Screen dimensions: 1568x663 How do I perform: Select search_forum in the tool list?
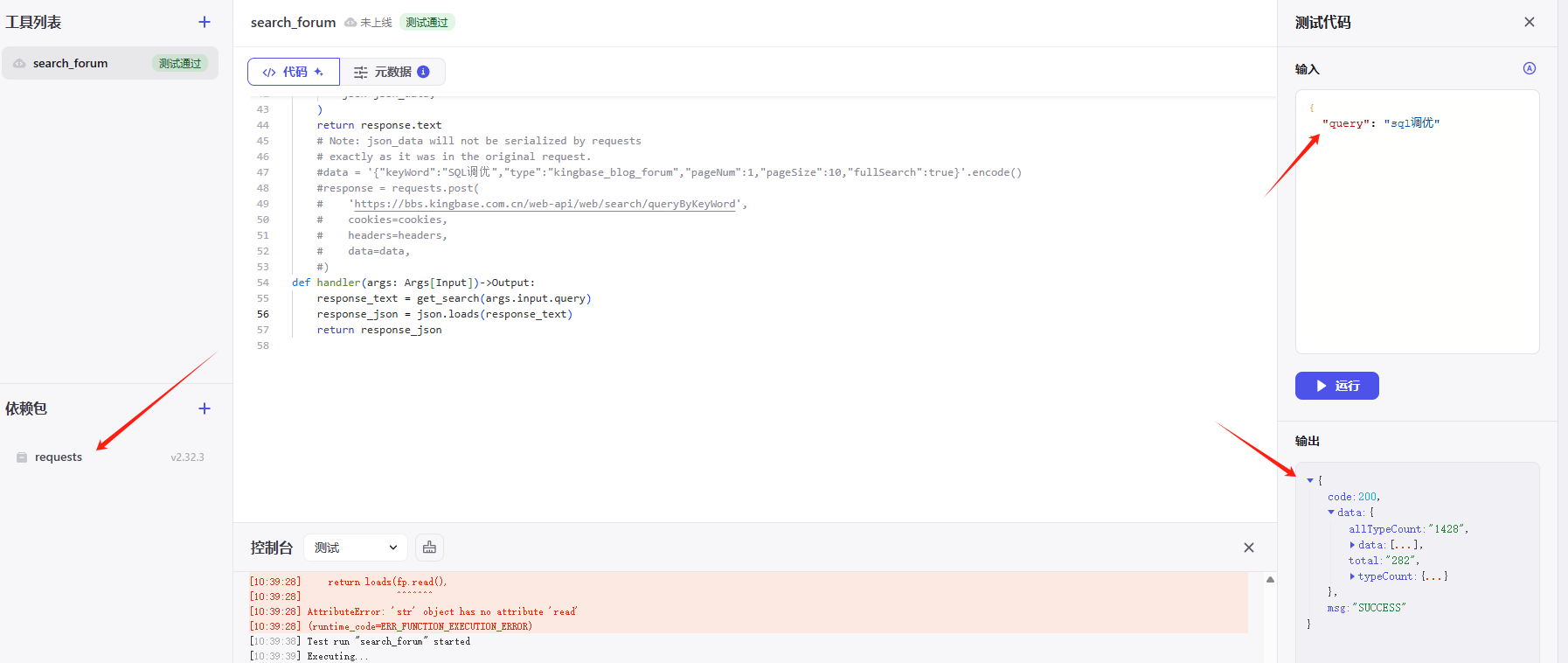tap(71, 63)
